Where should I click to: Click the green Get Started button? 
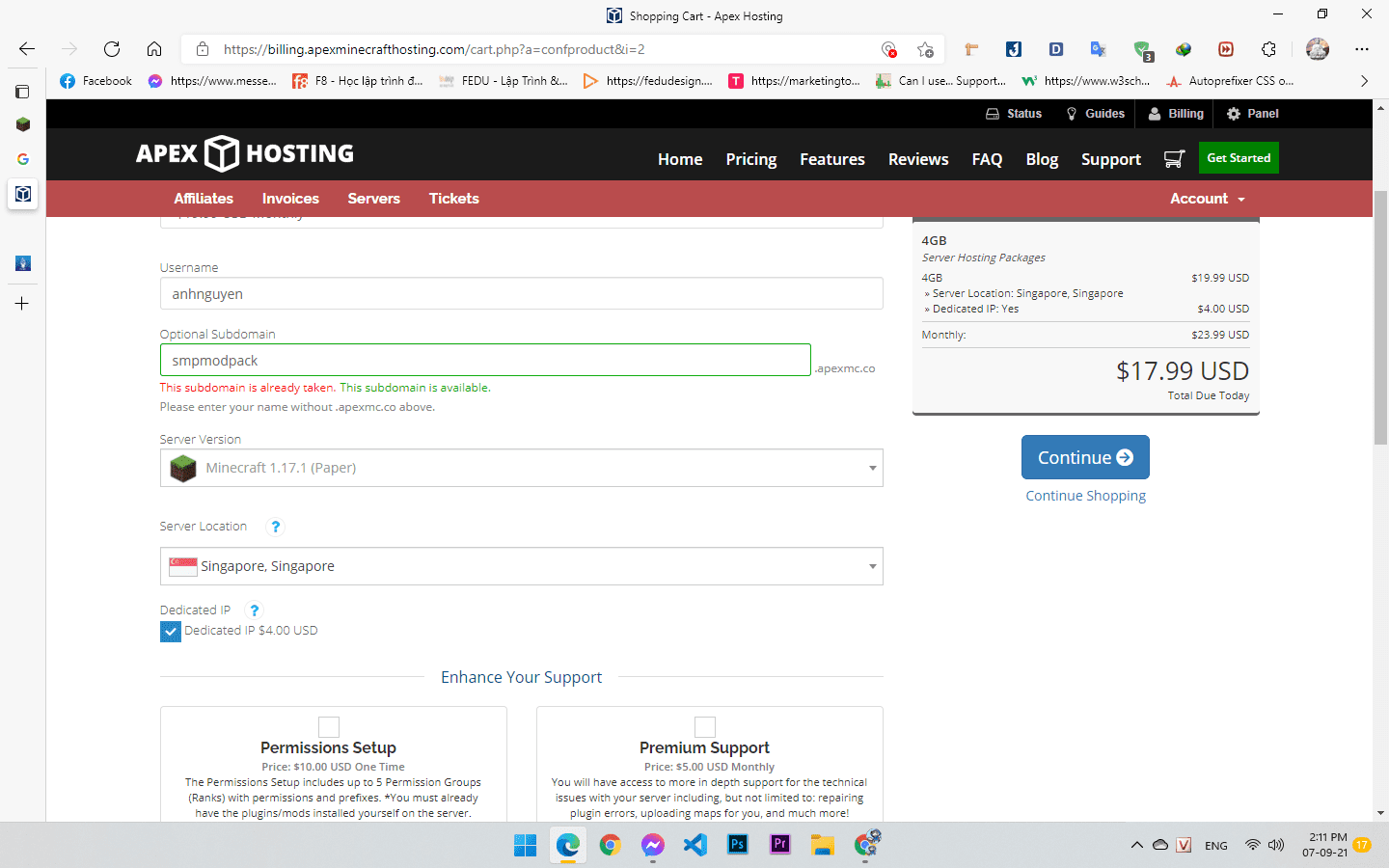point(1239,158)
